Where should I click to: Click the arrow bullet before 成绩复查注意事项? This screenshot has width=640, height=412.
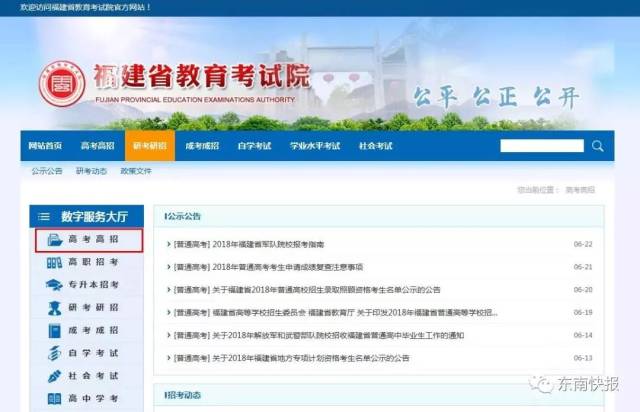pos(169,267)
